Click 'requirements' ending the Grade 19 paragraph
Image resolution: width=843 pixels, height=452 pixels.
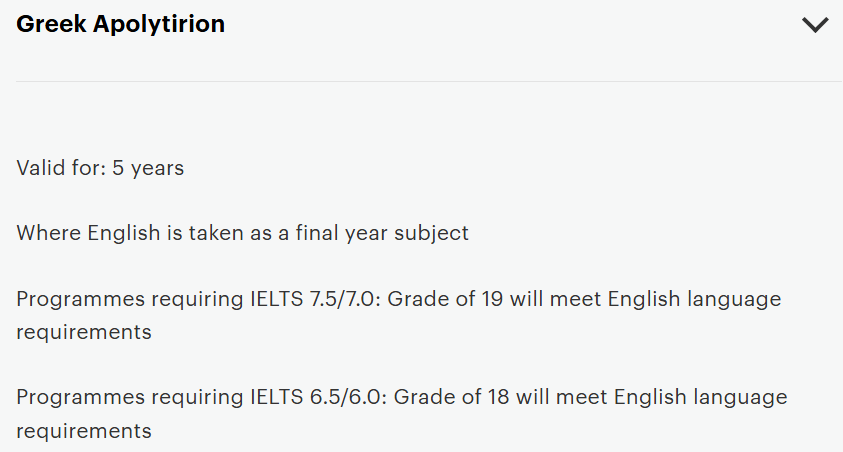click(84, 332)
